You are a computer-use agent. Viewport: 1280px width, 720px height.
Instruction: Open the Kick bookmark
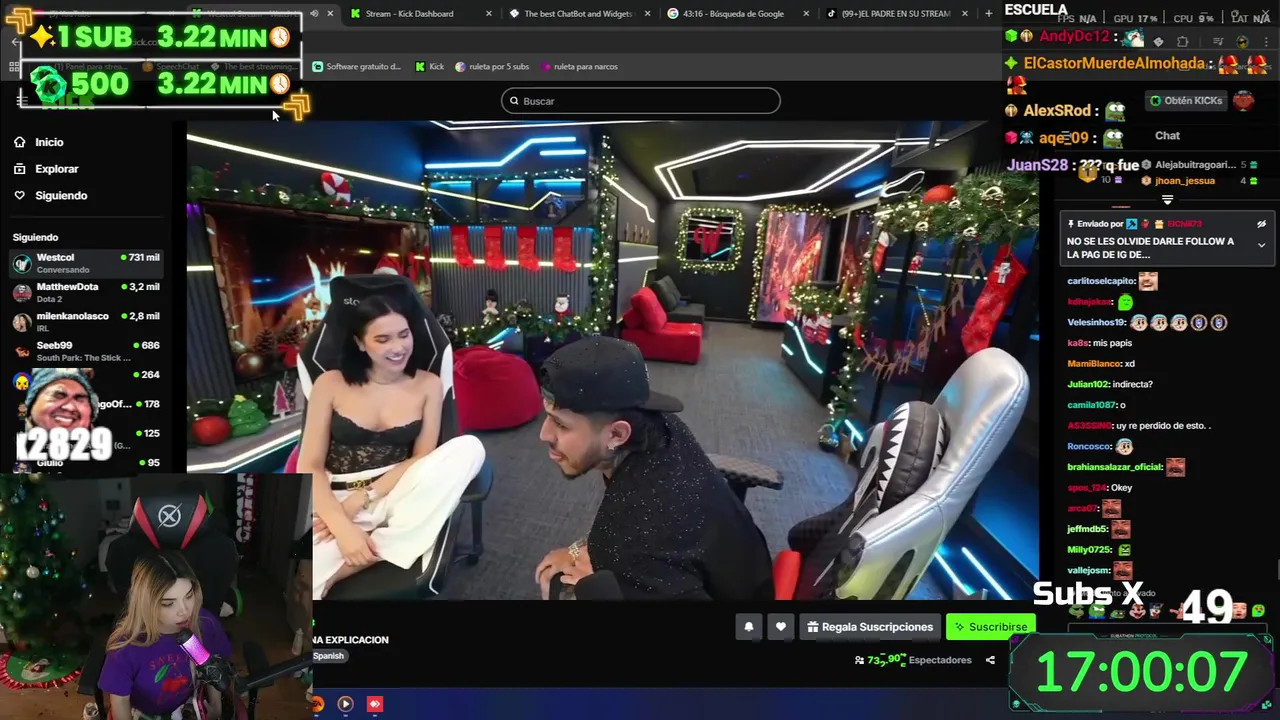430,67
